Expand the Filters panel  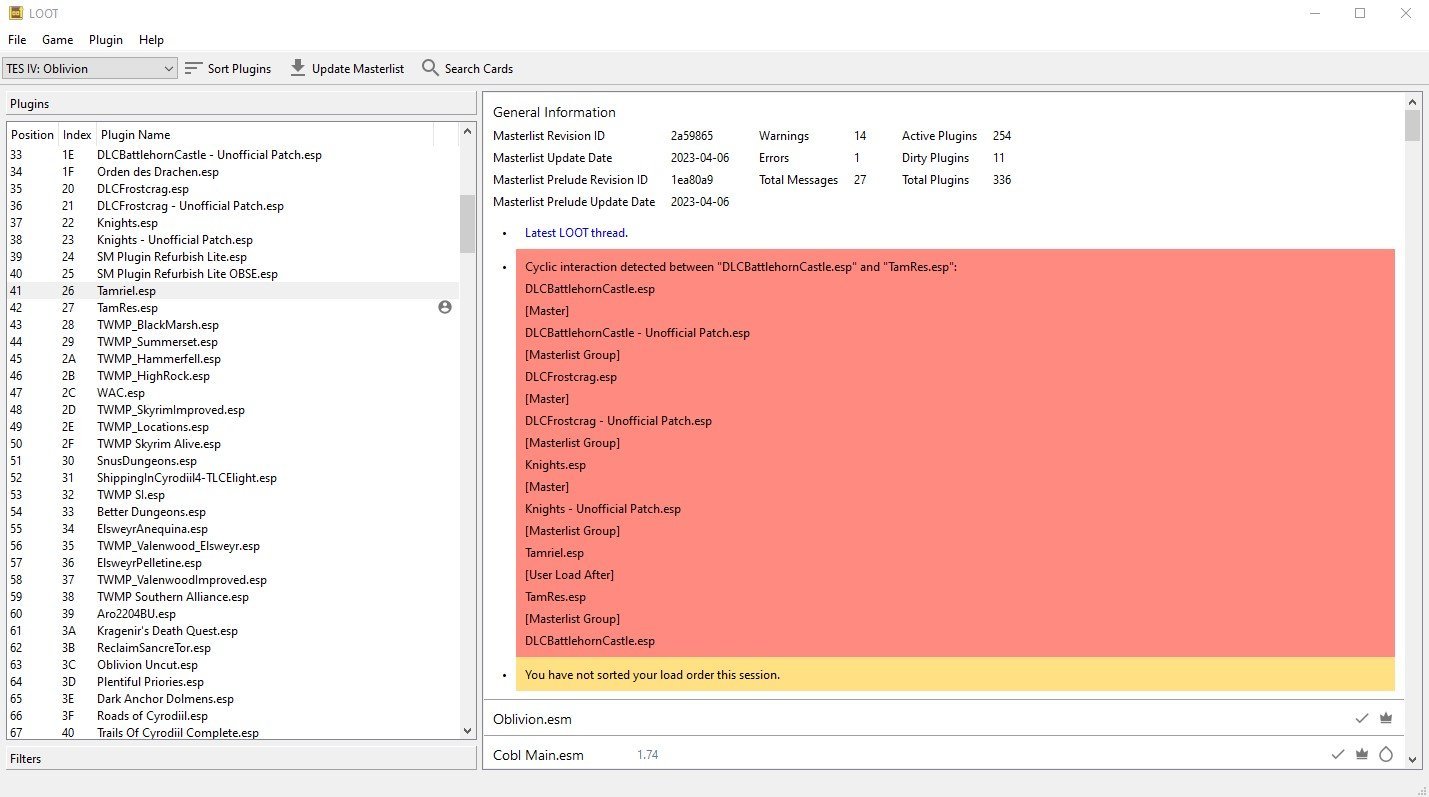240,759
